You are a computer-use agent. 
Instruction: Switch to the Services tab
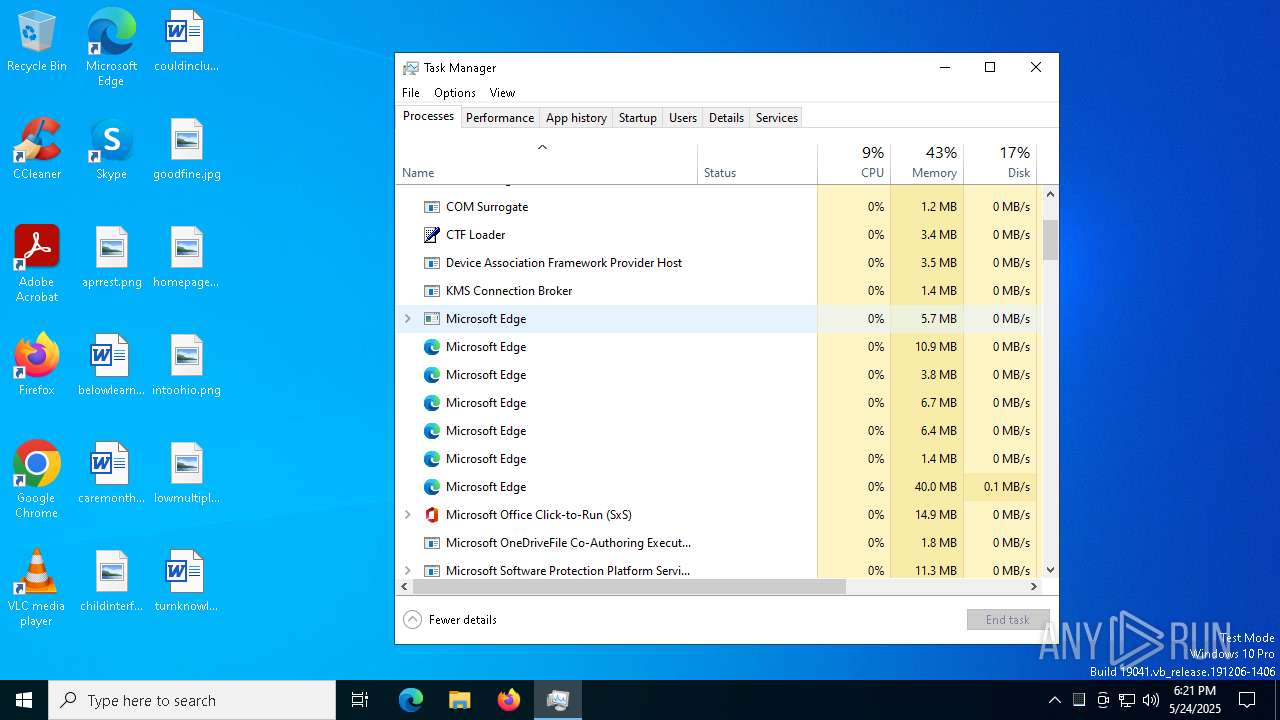777,118
